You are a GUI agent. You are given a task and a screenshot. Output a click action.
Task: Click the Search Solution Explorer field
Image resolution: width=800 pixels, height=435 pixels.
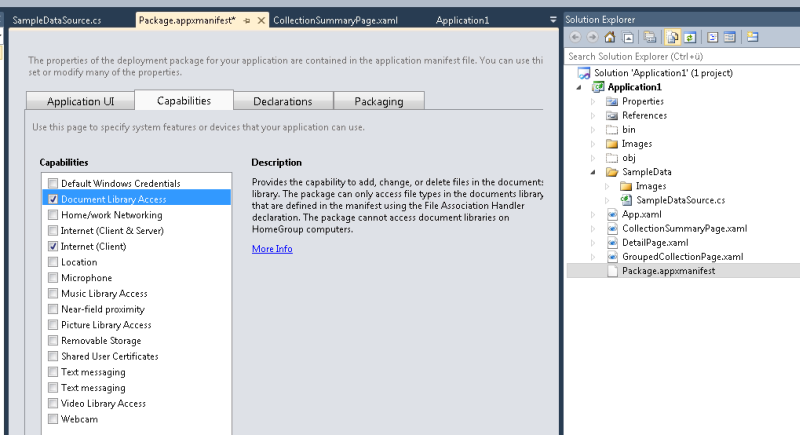(680, 56)
